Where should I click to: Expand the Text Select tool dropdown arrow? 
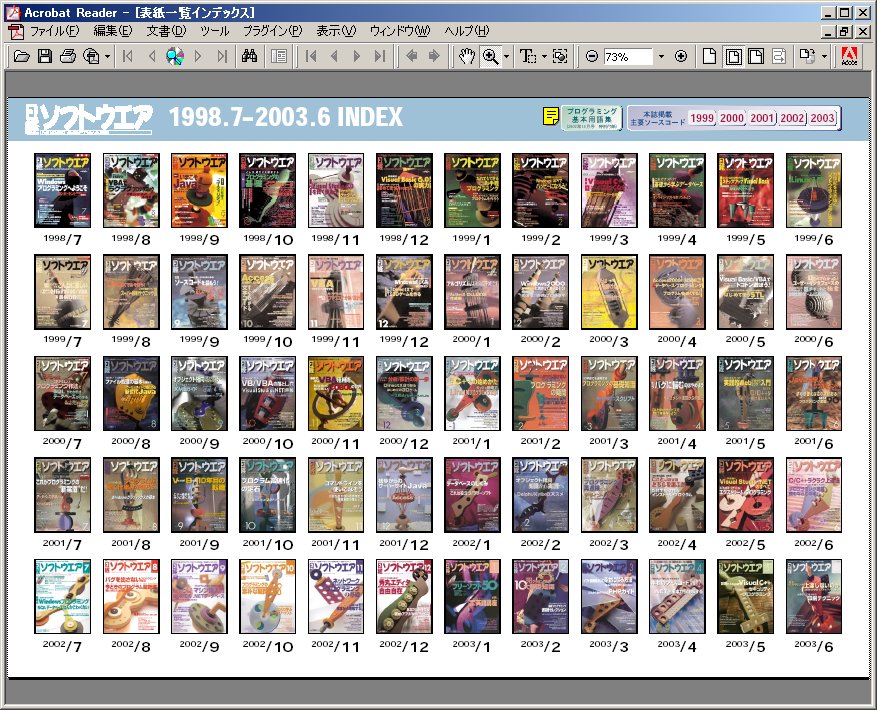point(544,57)
